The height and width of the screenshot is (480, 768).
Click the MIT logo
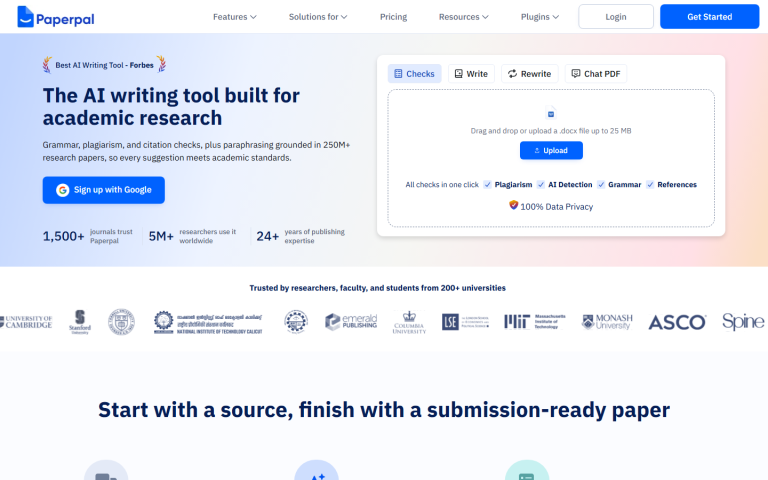(535, 322)
